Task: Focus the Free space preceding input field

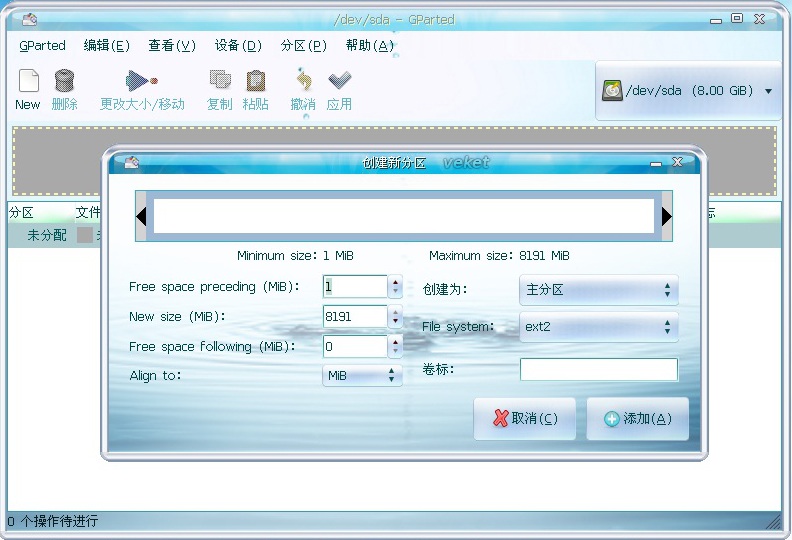Action: 355,287
